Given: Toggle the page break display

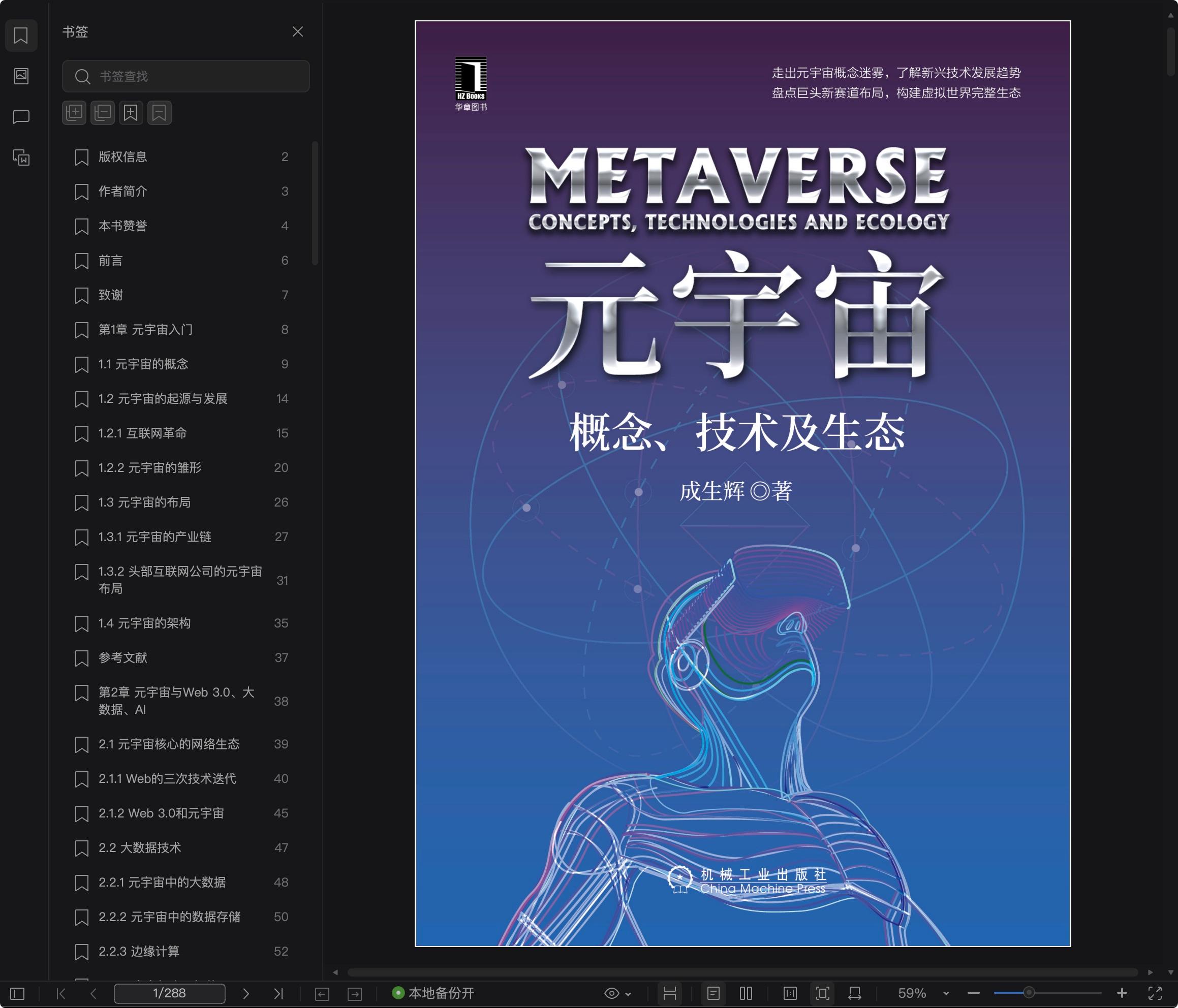Looking at the screenshot, I should point(670,993).
